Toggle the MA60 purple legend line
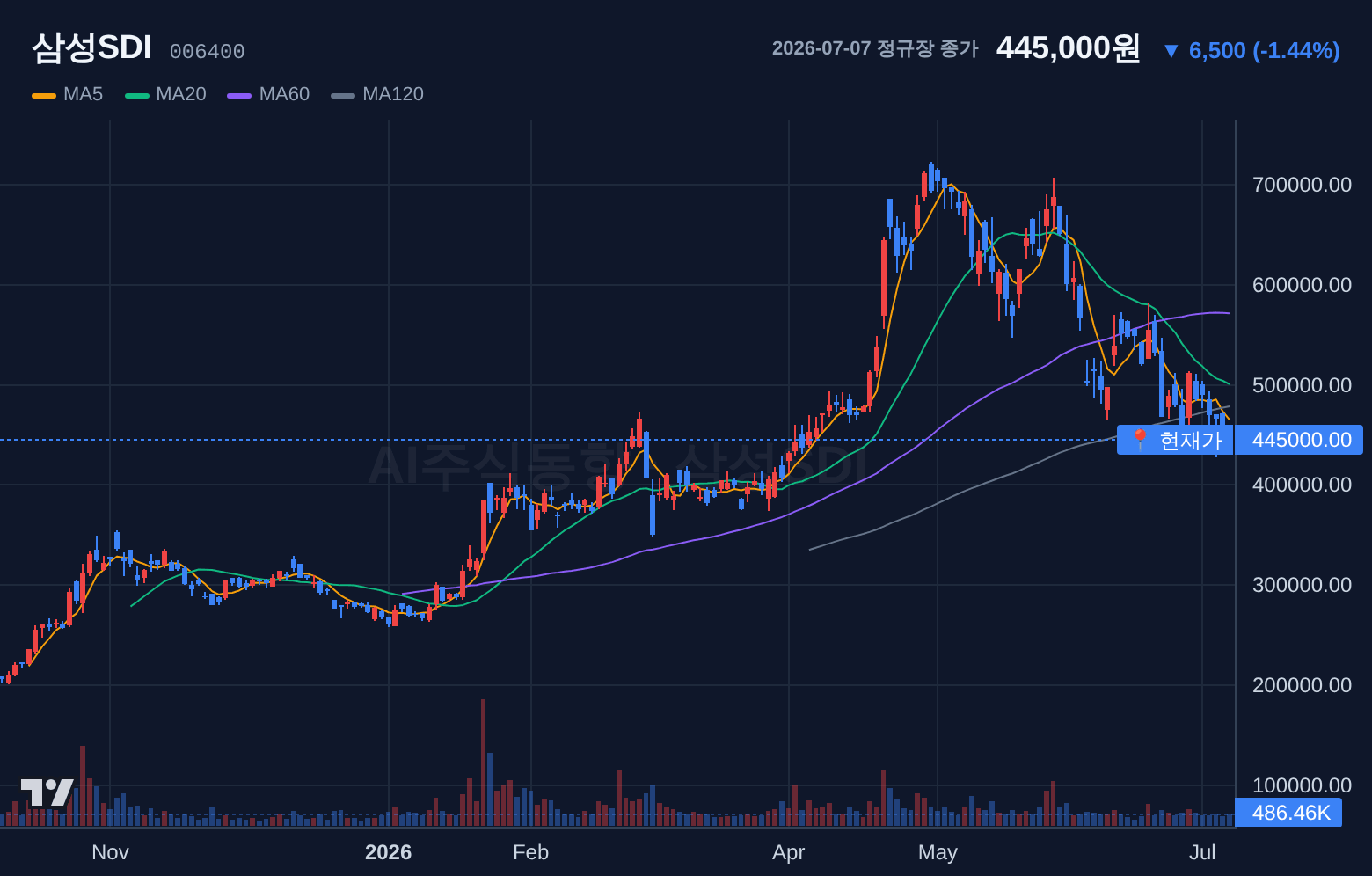Screen dimensions: 1372x876 point(239,95)
